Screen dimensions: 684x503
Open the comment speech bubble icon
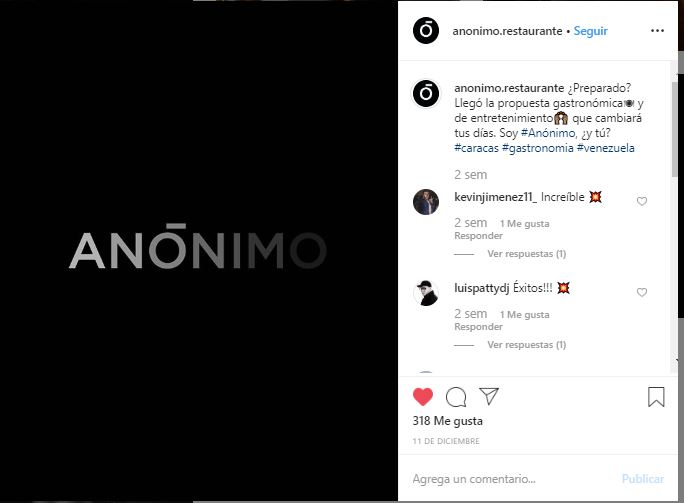pyautogui.click(x=456, y=397)
